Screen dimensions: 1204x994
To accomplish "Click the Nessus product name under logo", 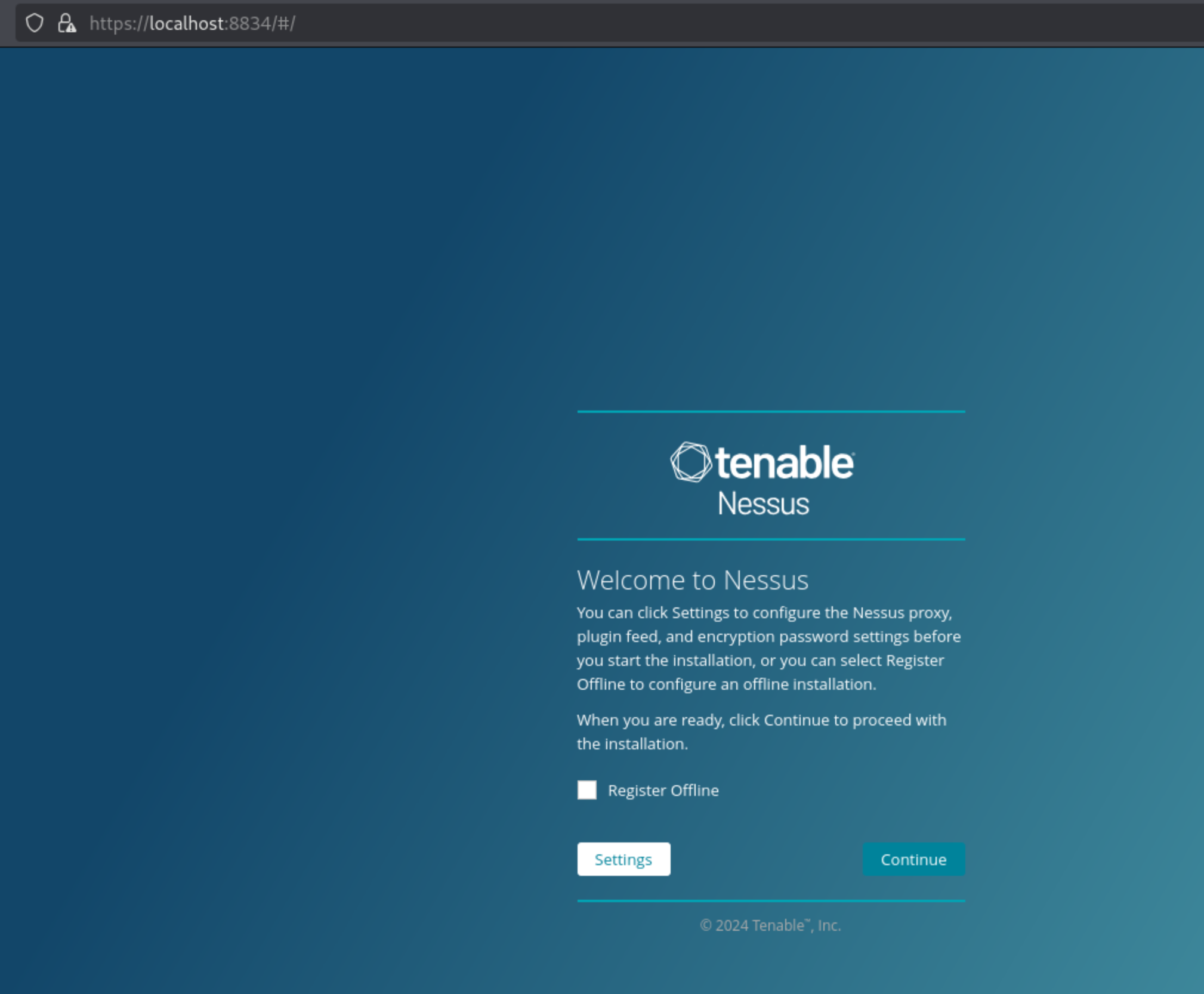I will (x=763, y=504).
